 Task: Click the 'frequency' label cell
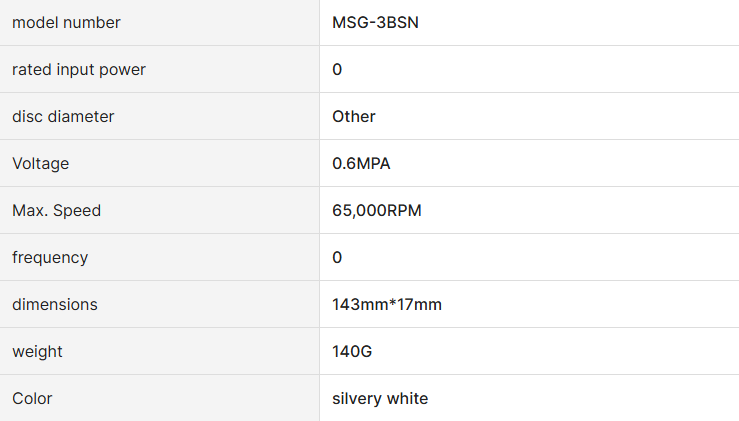[50, 257]
